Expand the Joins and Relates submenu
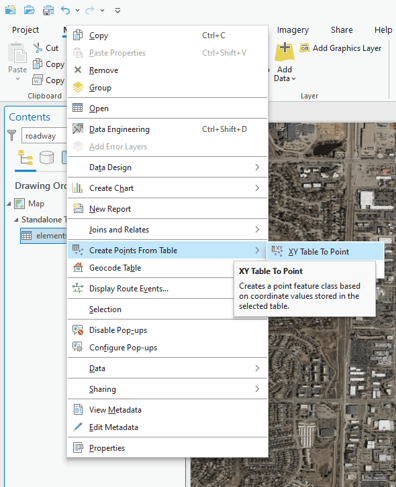Screen dimensions: 396x487 (x=167, y=230)
